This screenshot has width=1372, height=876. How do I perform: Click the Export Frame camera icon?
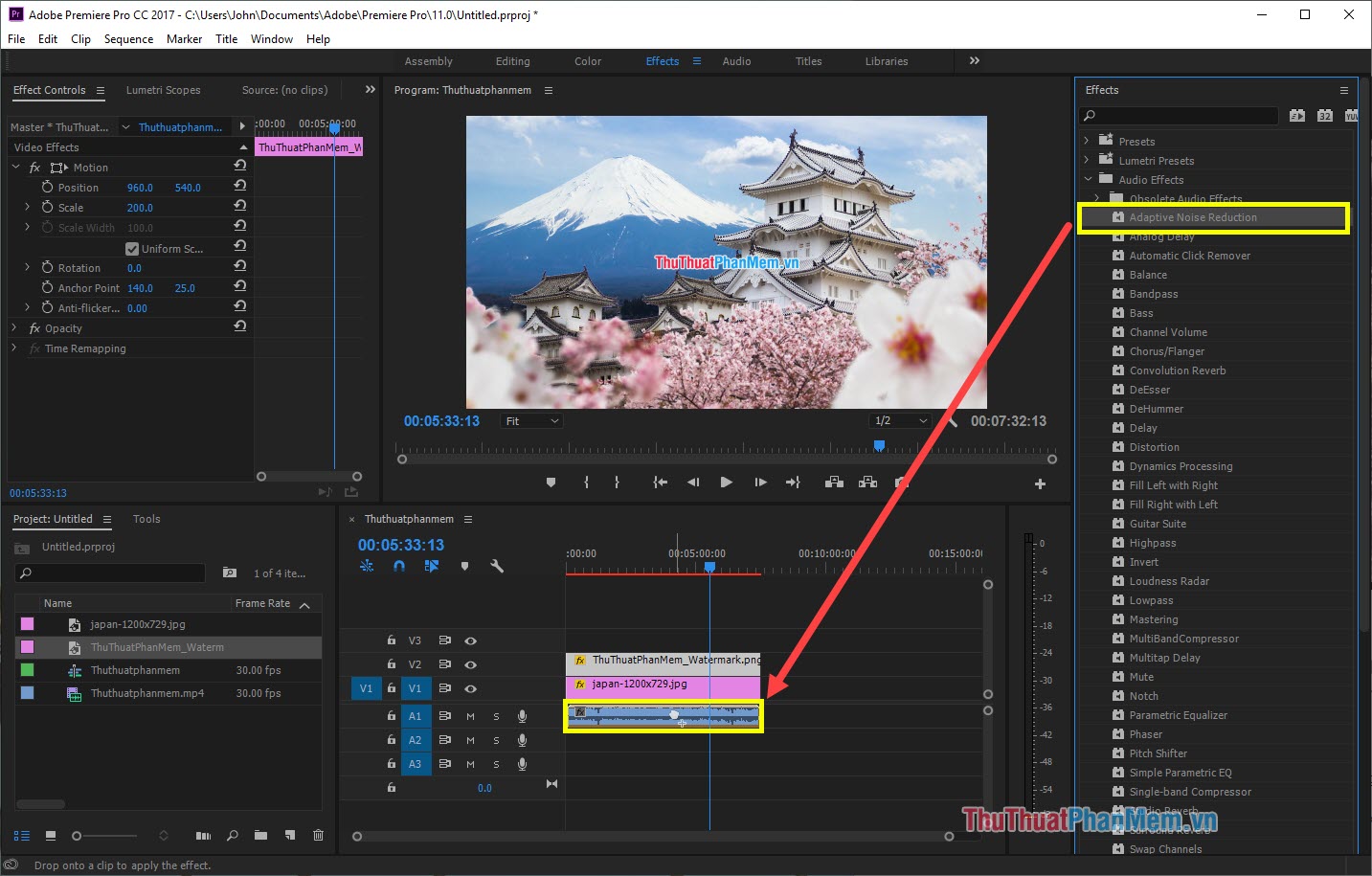(901, 483)
